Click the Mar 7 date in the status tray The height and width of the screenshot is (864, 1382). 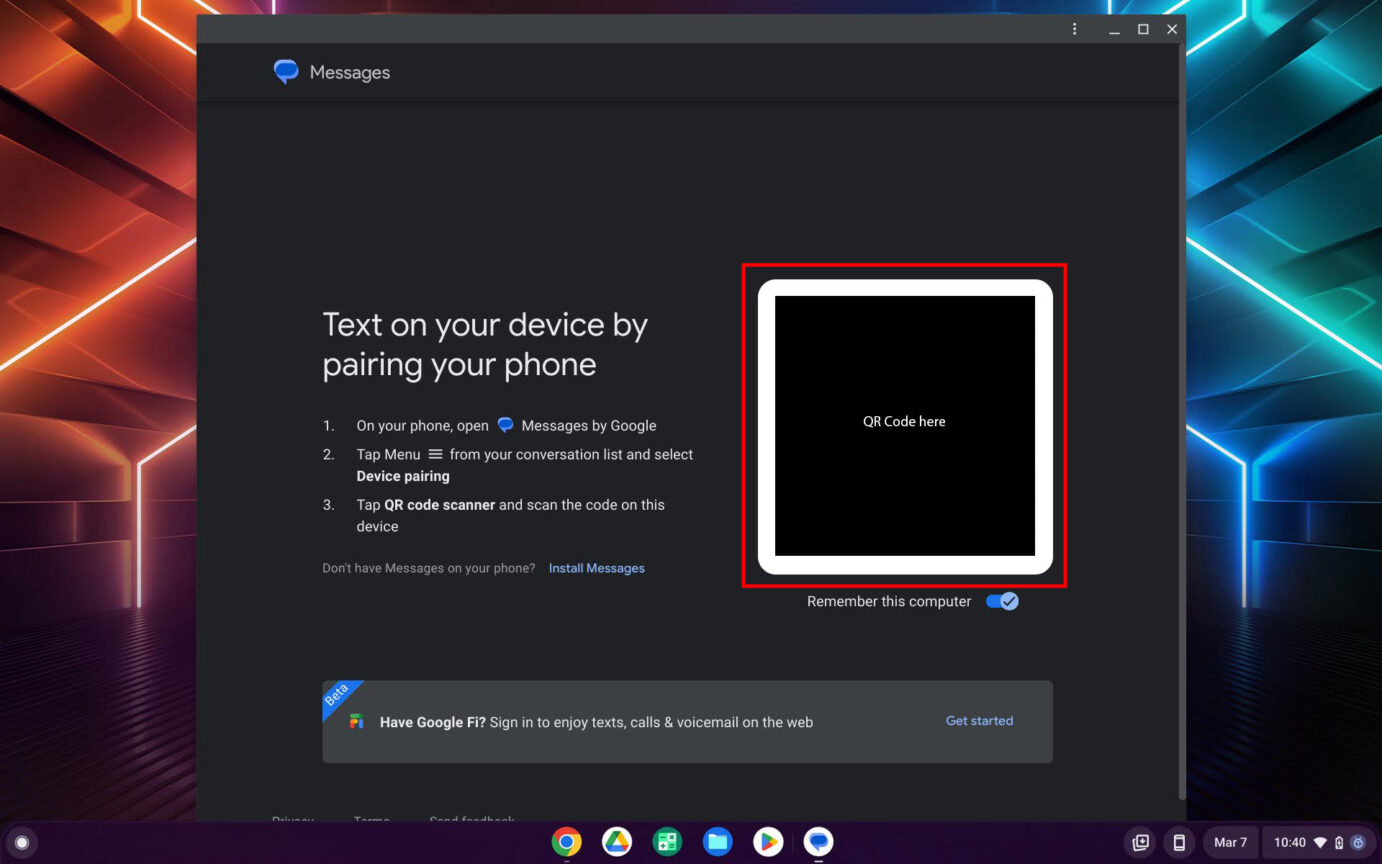click(1230, 842)
